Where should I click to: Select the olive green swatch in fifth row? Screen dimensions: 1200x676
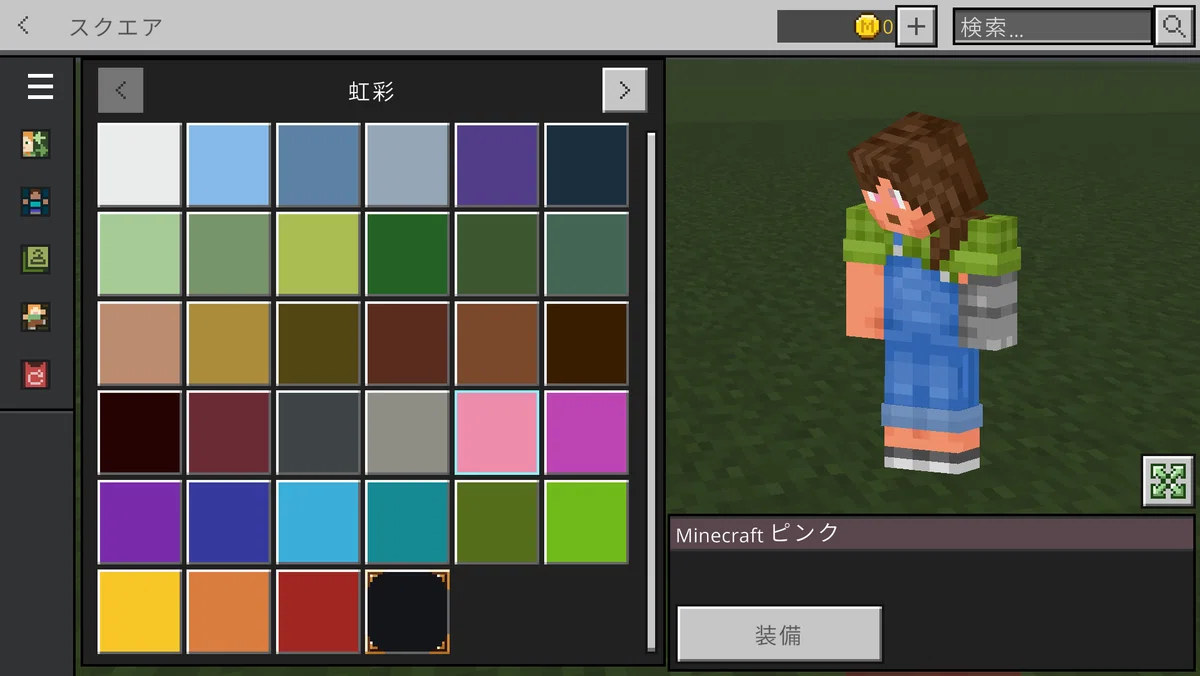click(497, 522)
